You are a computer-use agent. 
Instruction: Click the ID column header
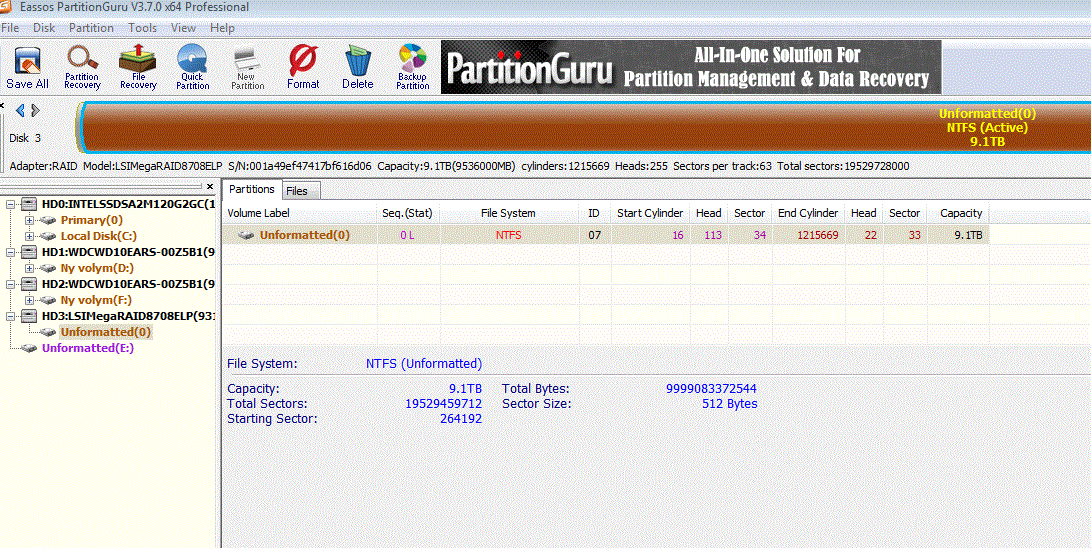tap(594, 213)
